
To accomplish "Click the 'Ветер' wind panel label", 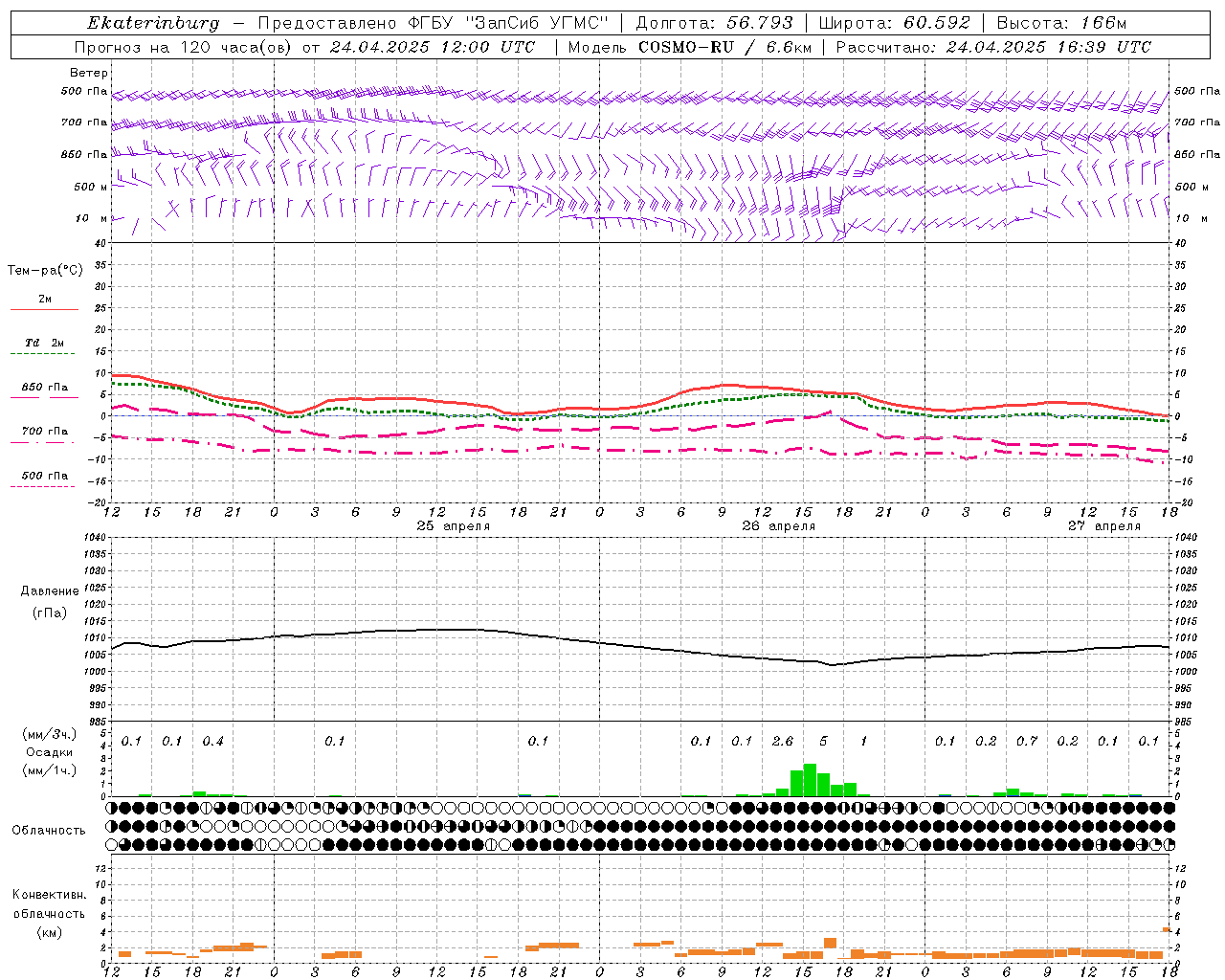I will [x=89, y=73].
